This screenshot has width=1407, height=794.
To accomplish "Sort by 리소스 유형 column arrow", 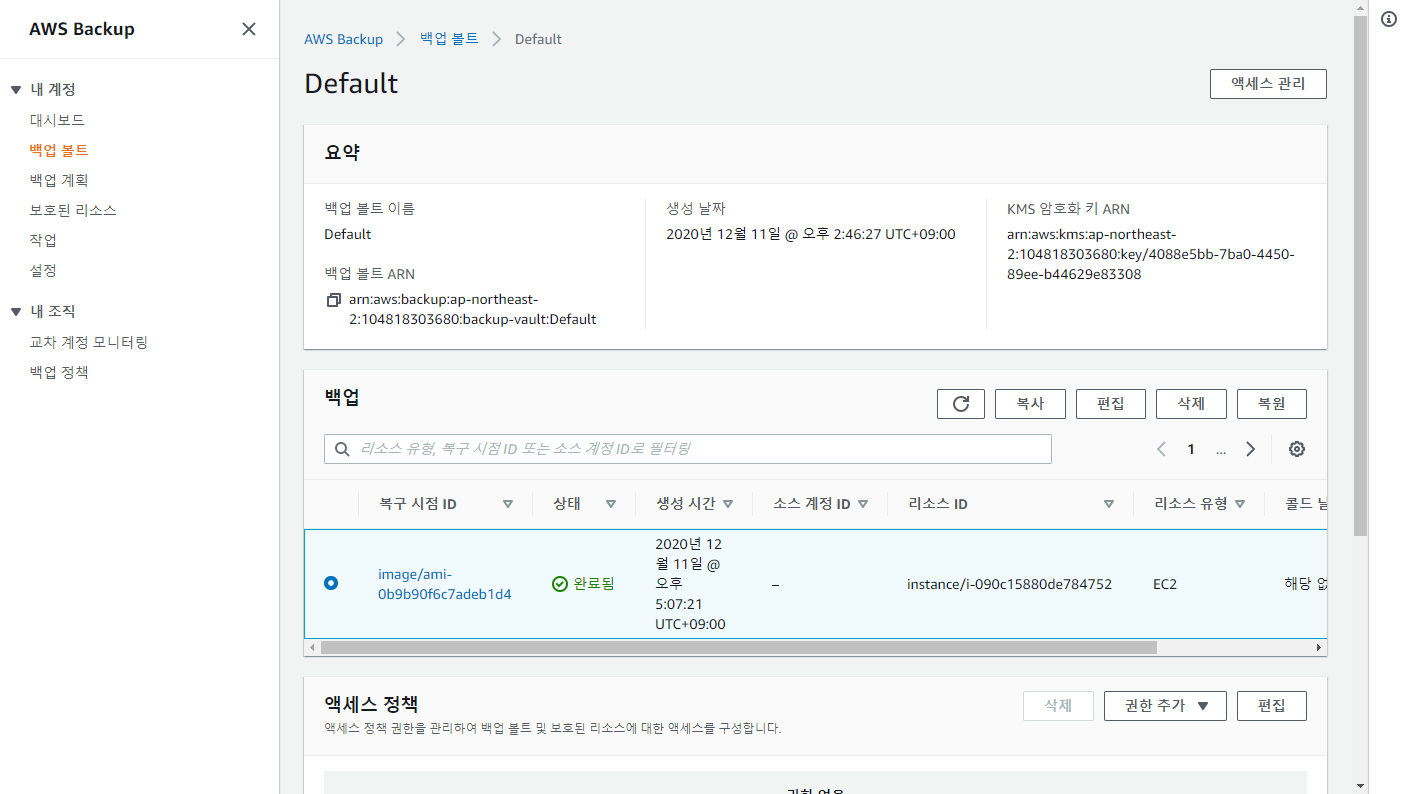I will [1240, 504].
